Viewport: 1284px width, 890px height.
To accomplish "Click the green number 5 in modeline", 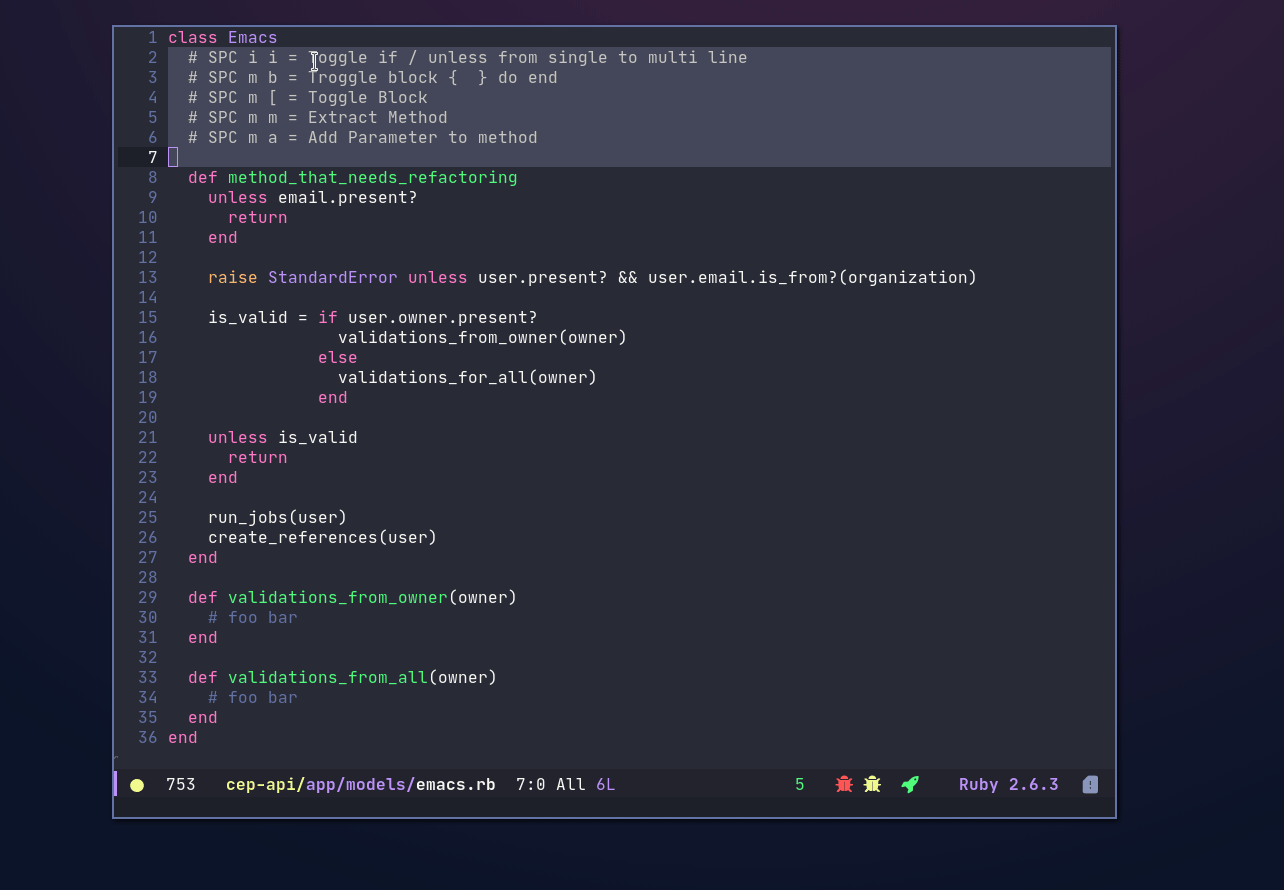I will click(800, 785).
